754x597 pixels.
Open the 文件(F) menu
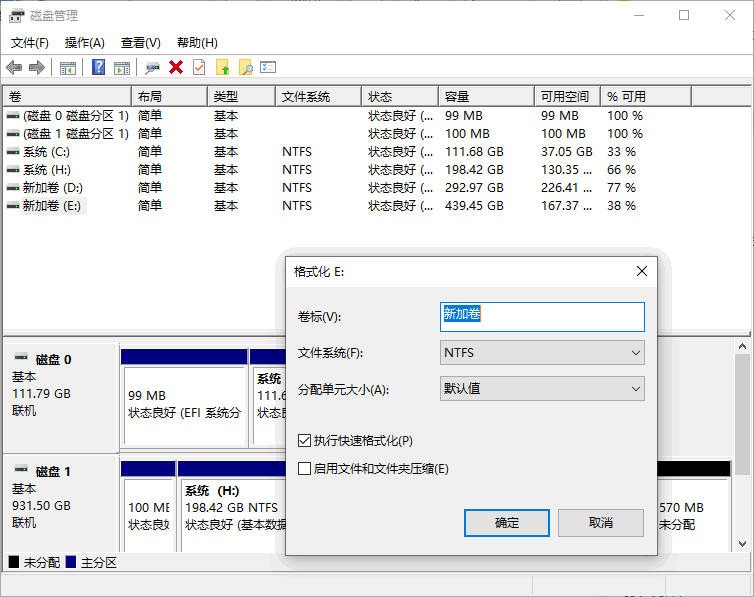pyautogui.click(x=30, y=43)
